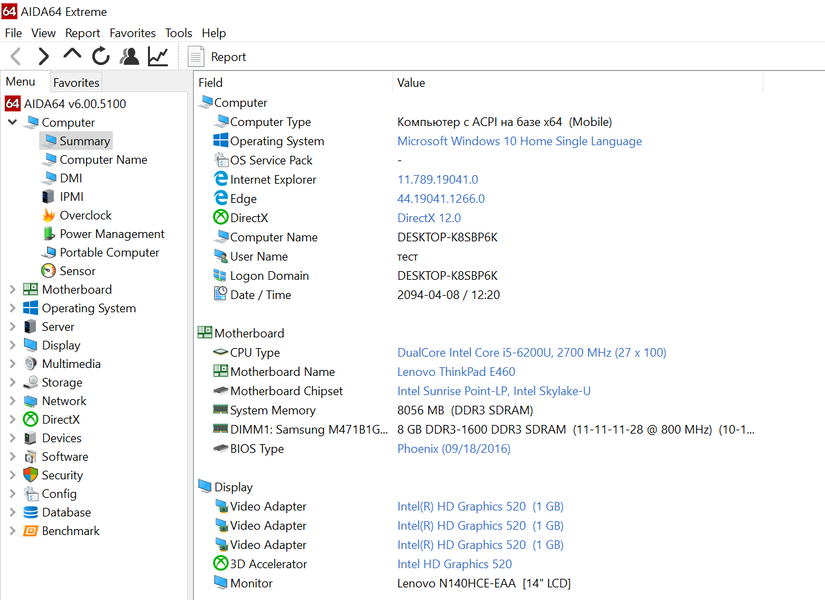825x600 pixels.
Task: Expand the Storage tree node
Action: pyautogui.click(x=12, y=382)
